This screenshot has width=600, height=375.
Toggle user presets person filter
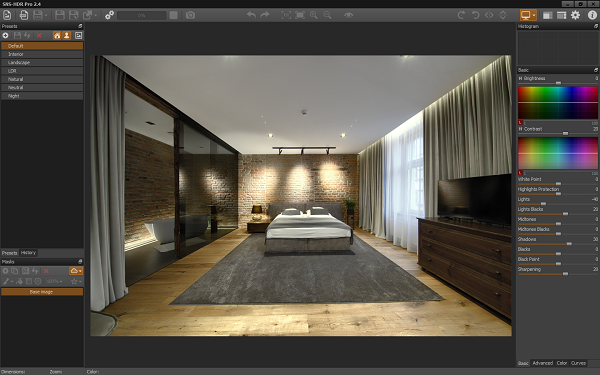(67, 35)
